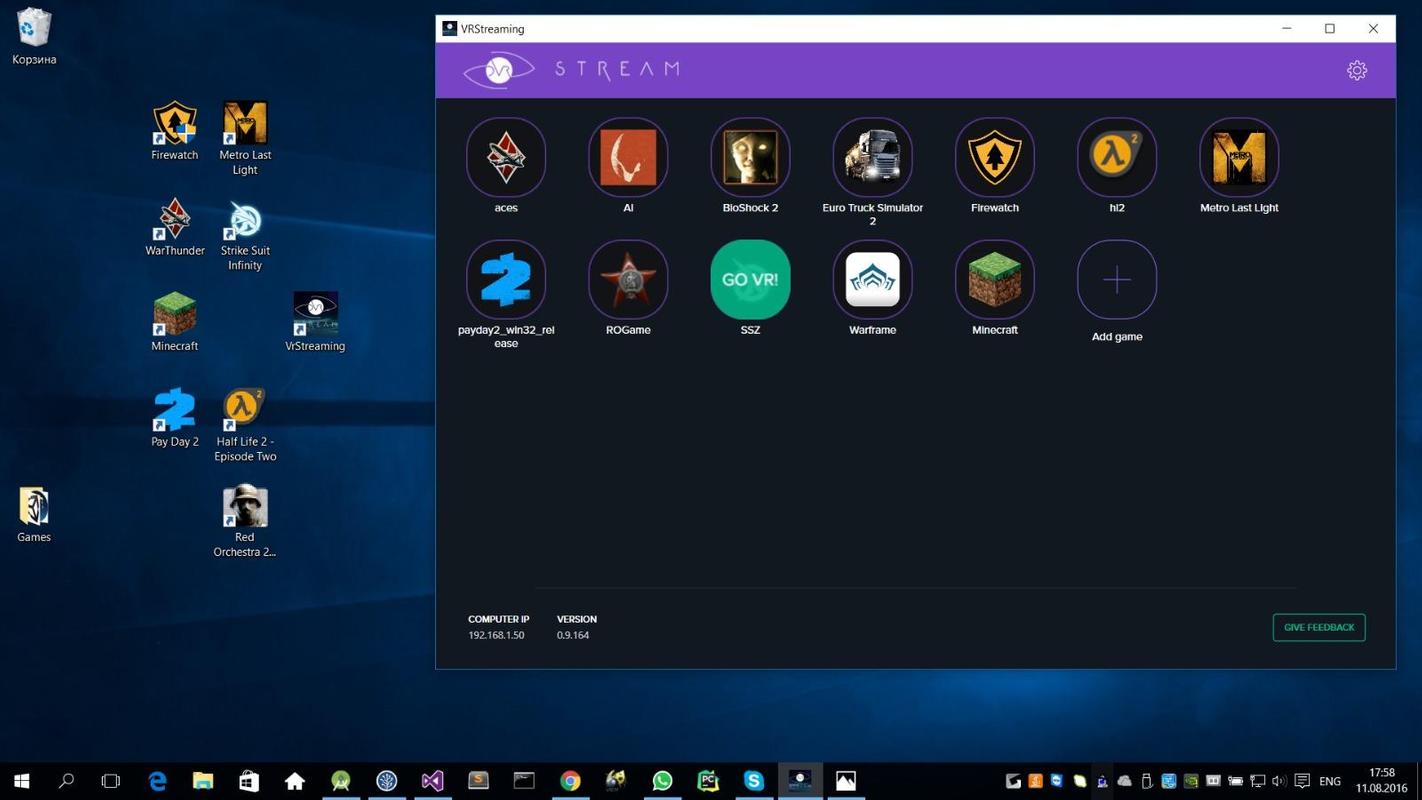Open Warframe from the game grid

pyautogui.click(x=872, y=279)
